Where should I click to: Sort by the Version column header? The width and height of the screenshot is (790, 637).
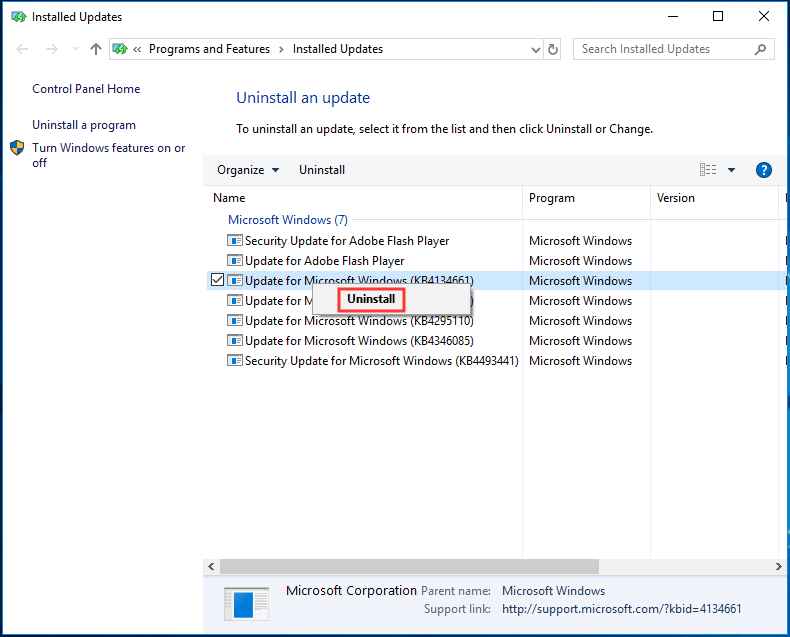(676, 198)
